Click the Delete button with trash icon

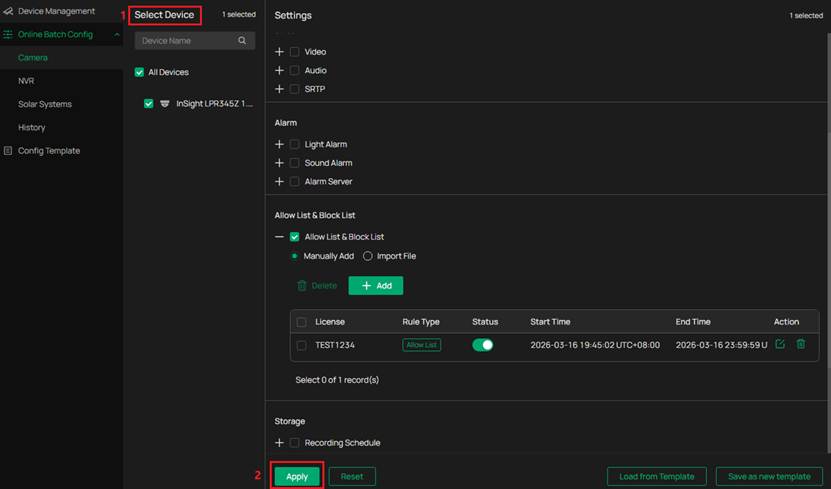[317, 286]
